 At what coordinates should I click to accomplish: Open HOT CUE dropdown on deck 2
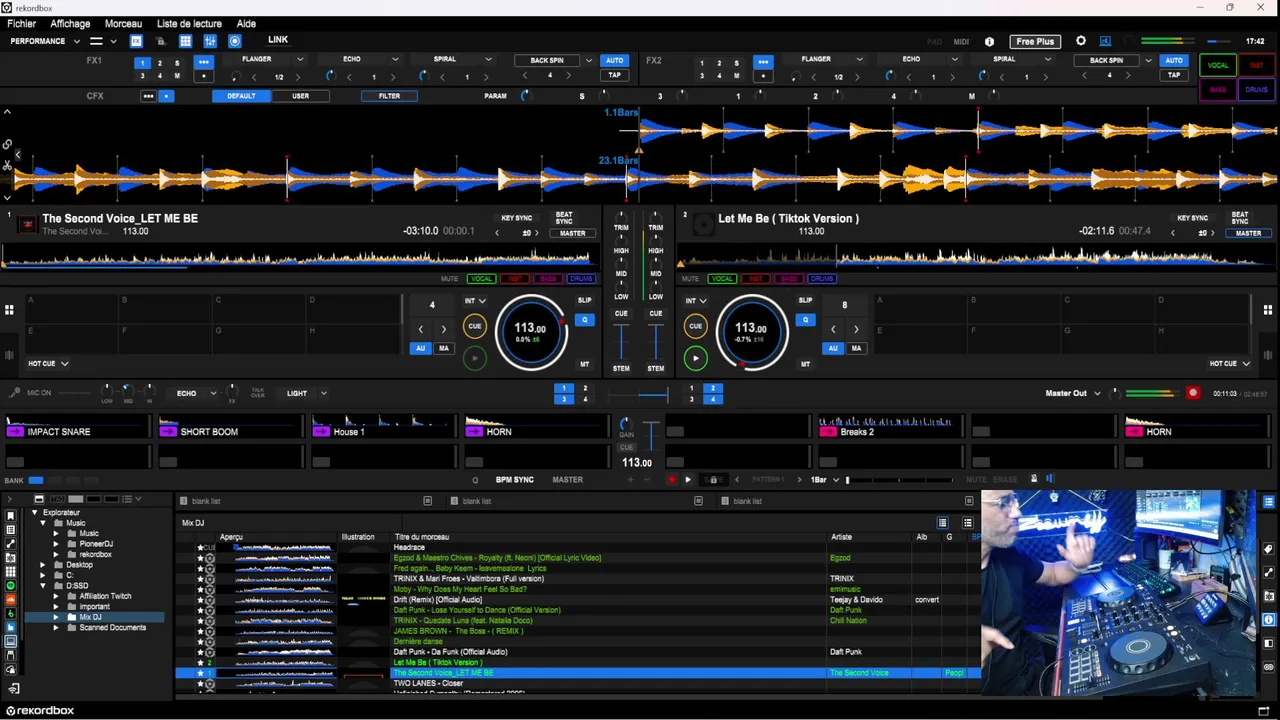click(x=1230, y=364)
